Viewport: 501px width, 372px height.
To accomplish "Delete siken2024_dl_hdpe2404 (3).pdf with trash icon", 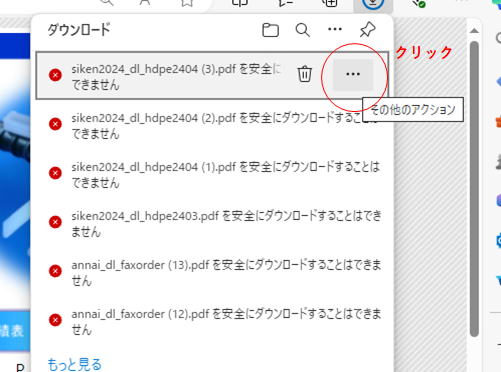I will (304, 74).
